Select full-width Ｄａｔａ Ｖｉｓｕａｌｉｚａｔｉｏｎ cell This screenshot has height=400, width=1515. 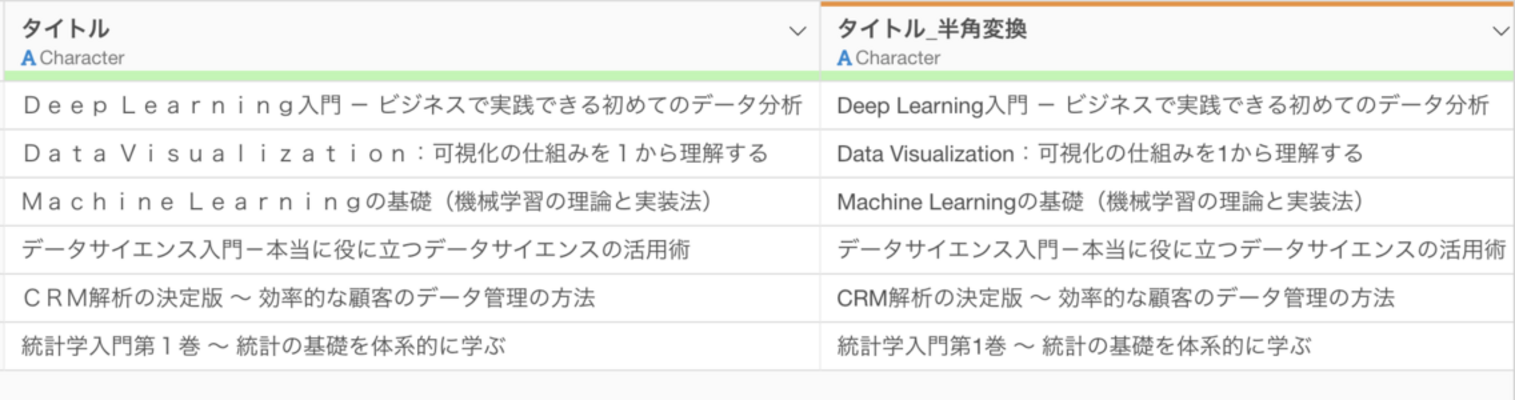(395, 153)
